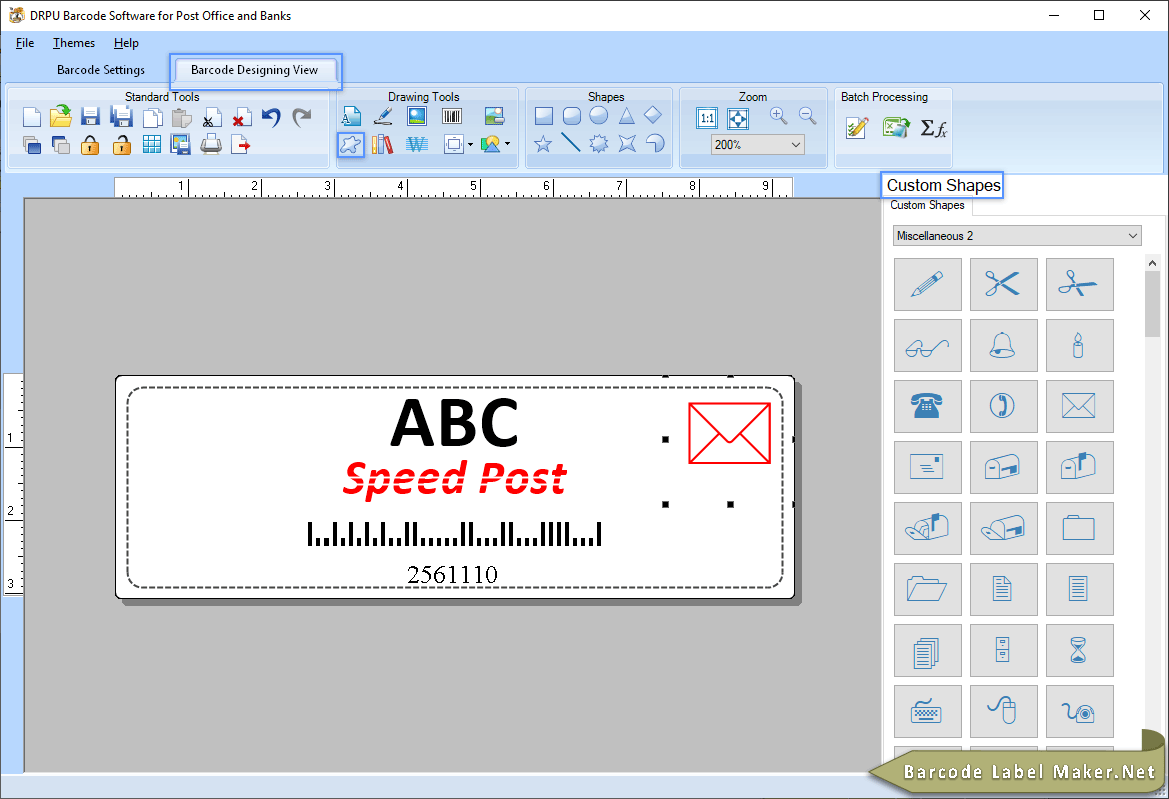Screen dimensions: 1169x799
Task: Insert the desk telephone custom shape
Action: (927, 406)
